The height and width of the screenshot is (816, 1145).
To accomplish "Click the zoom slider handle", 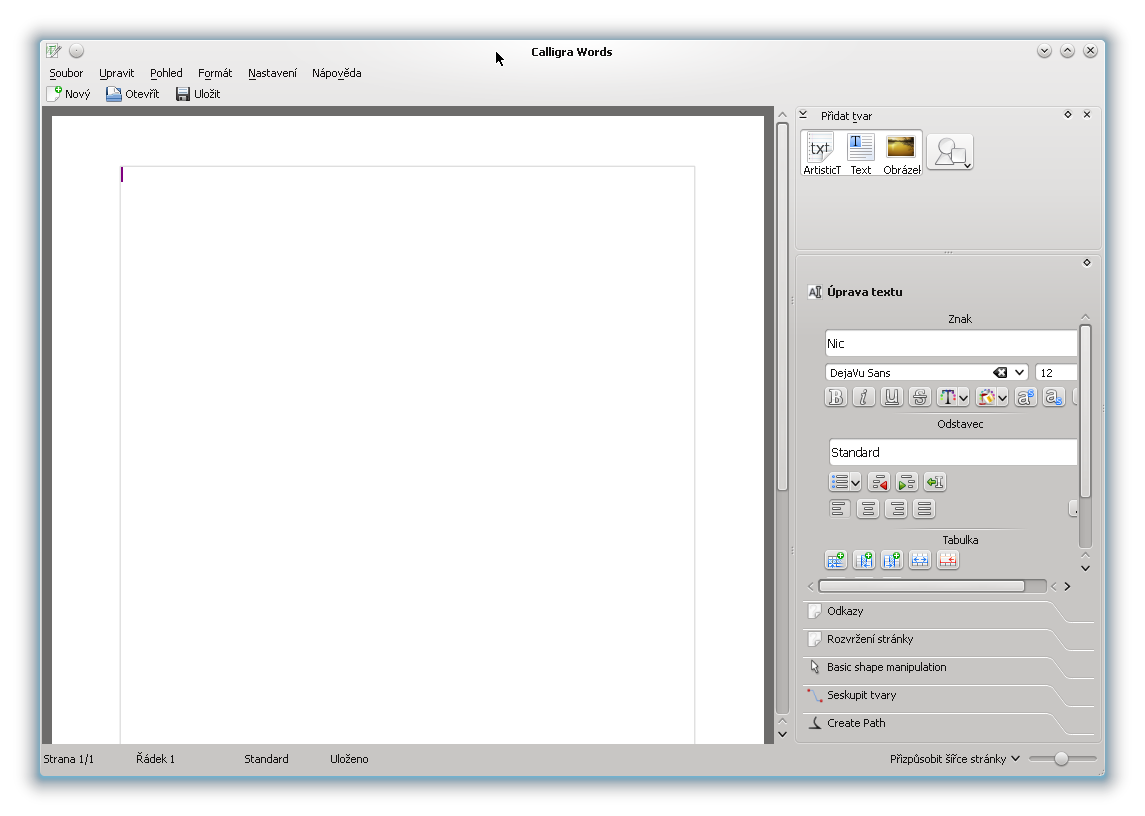I will tap(1061, 759).
